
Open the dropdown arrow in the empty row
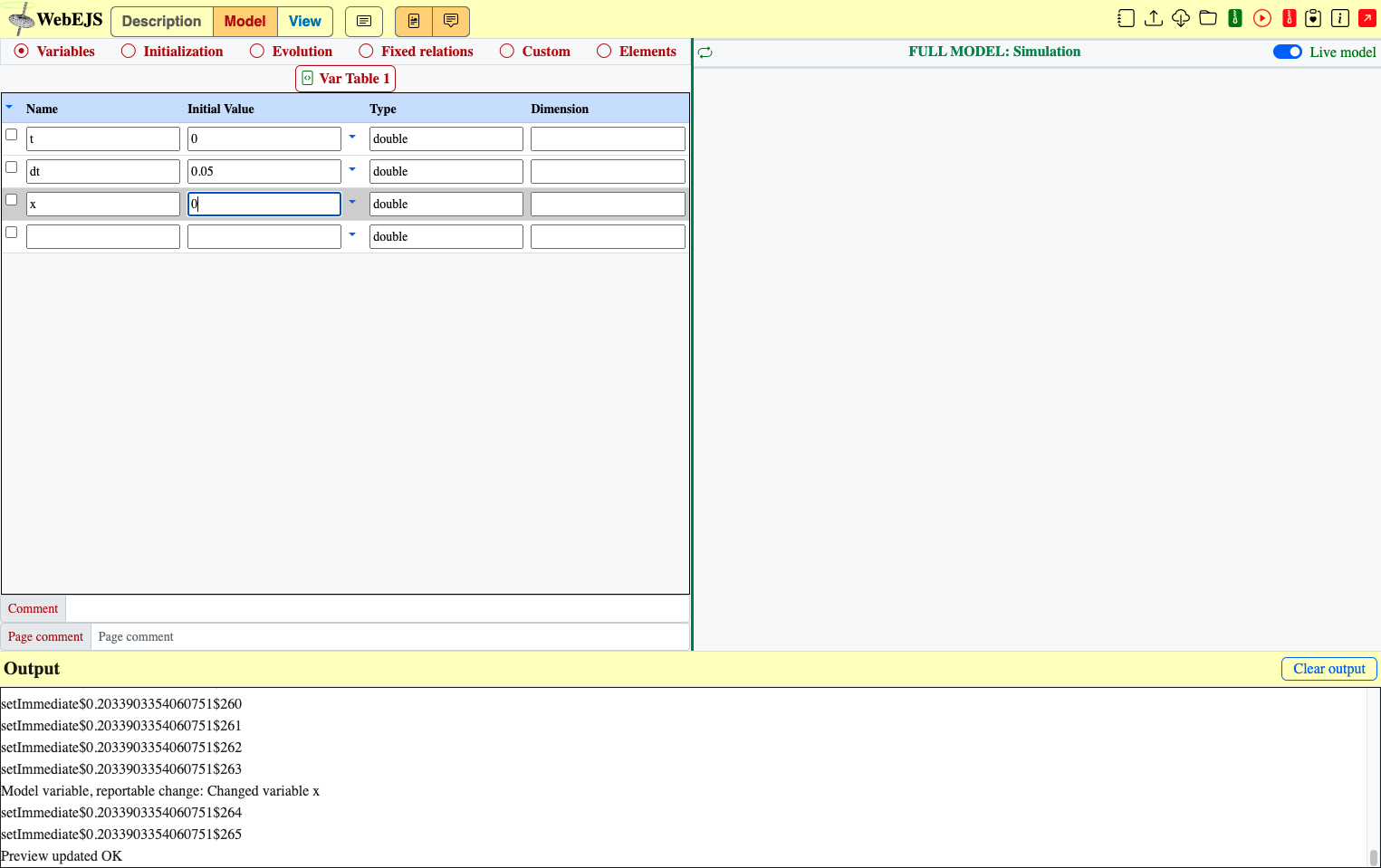pyautogui.click(x=352, y=235)
